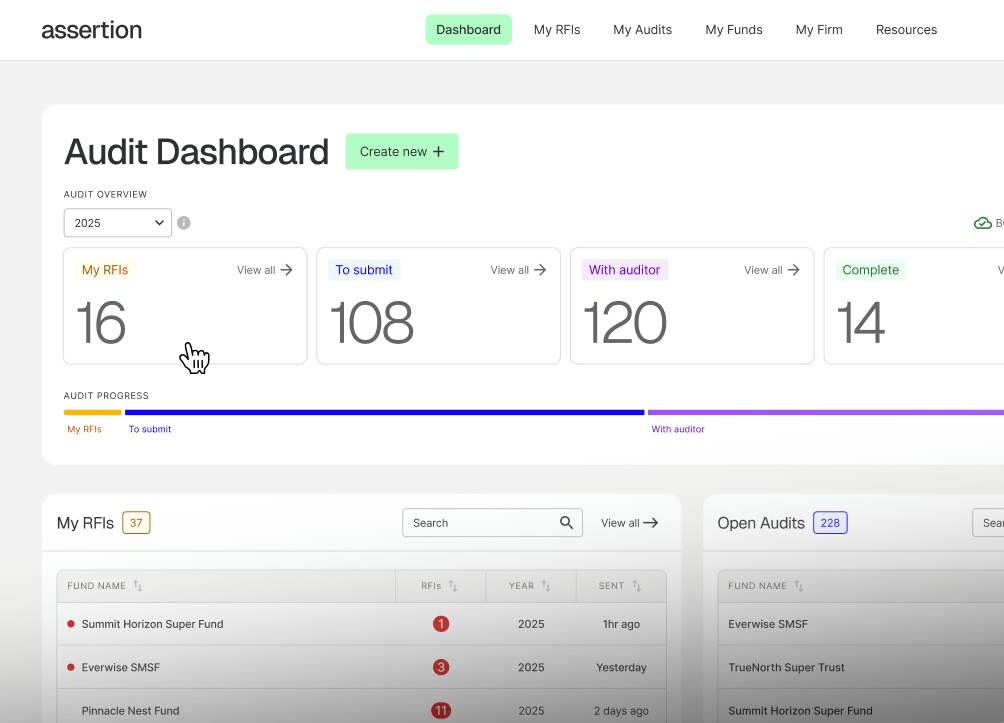This screenshot has width=1004, height=723.
Task: Sort My RFIs table by Year
Action: pyautogui.click(x=546, y=586)
